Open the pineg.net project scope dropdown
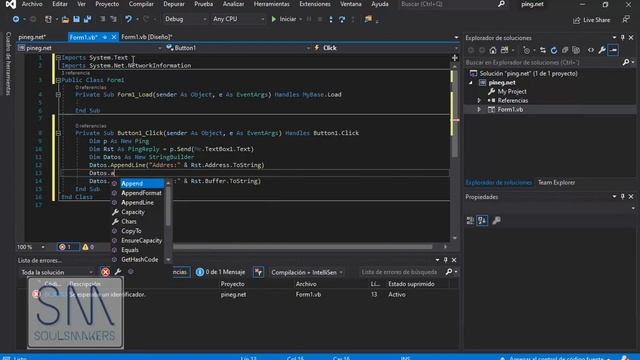Screen dimensions: 640x360 tap(90, 48)
